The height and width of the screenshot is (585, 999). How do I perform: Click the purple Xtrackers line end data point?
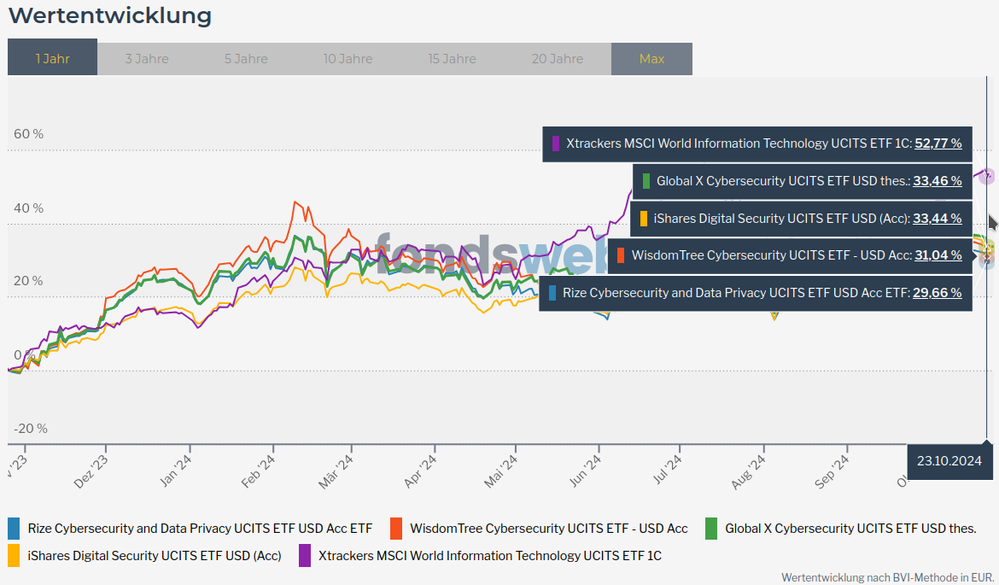987,177
